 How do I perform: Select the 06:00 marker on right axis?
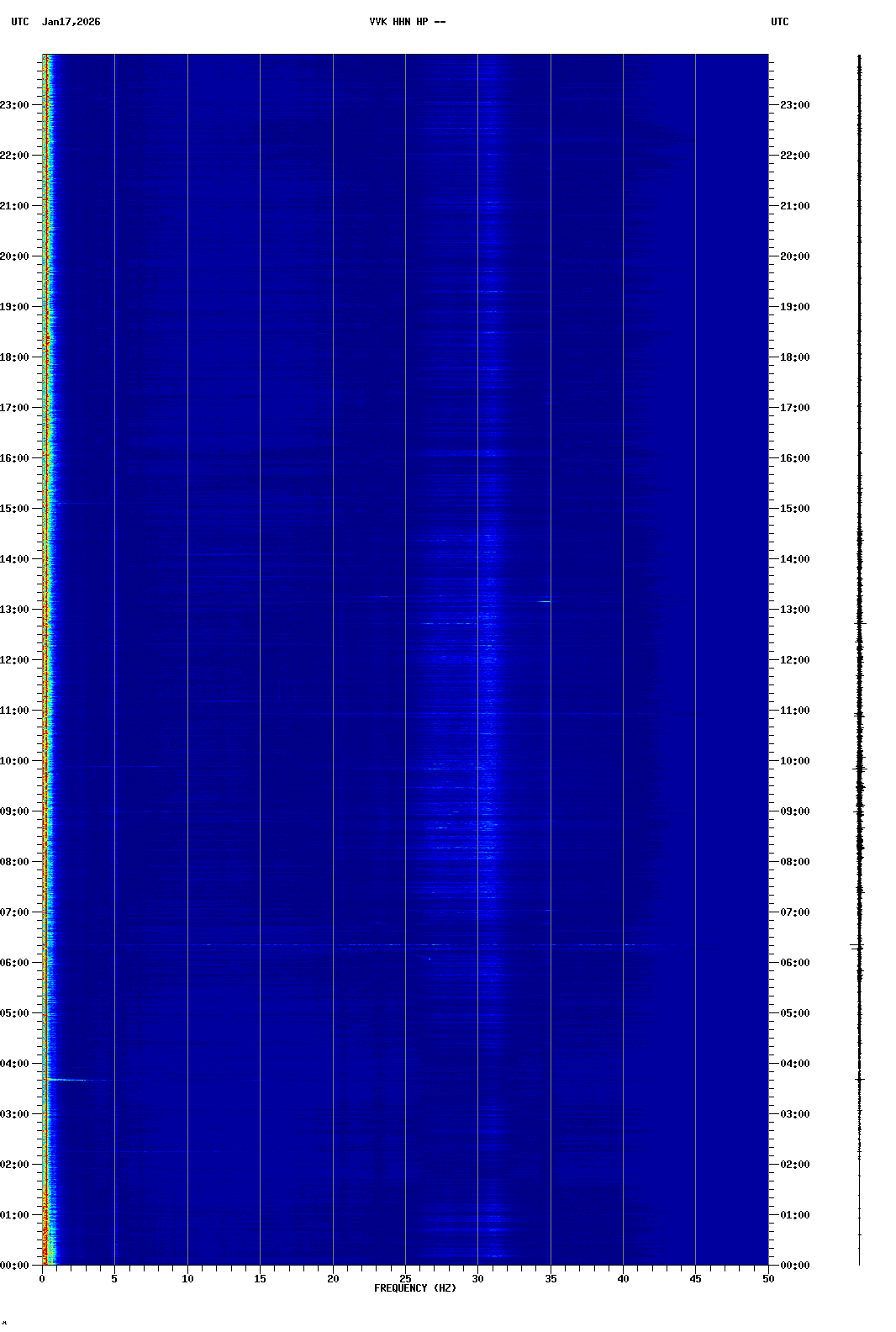(794, 963)
